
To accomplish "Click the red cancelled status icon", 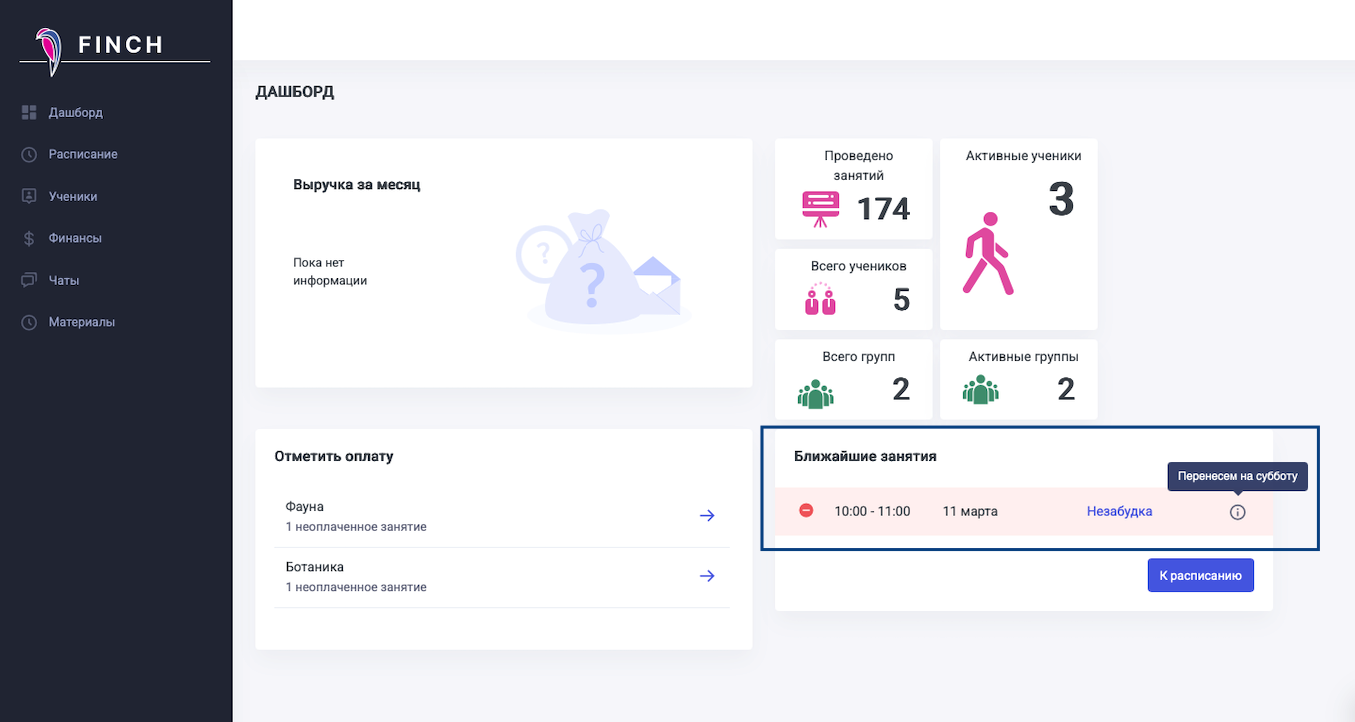I will pyautogui.click(x=806, y=511).
